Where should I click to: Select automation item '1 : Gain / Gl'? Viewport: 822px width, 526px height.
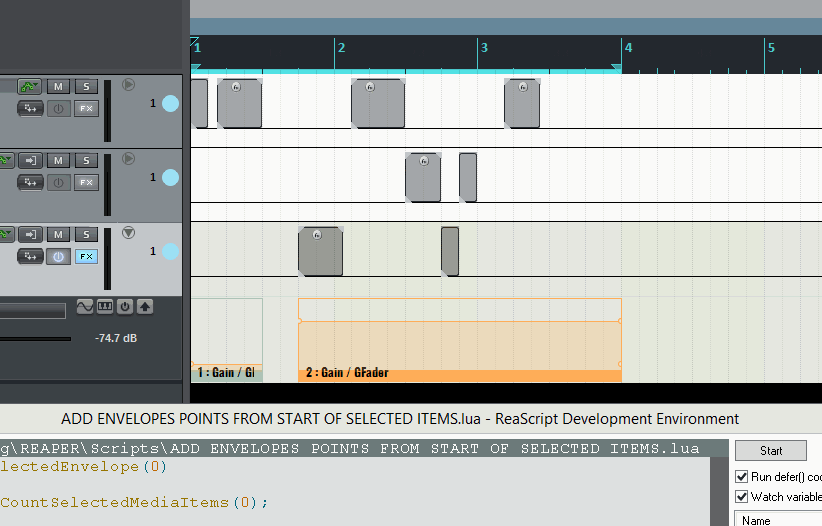pyautogui.click(x=226, y=340)
